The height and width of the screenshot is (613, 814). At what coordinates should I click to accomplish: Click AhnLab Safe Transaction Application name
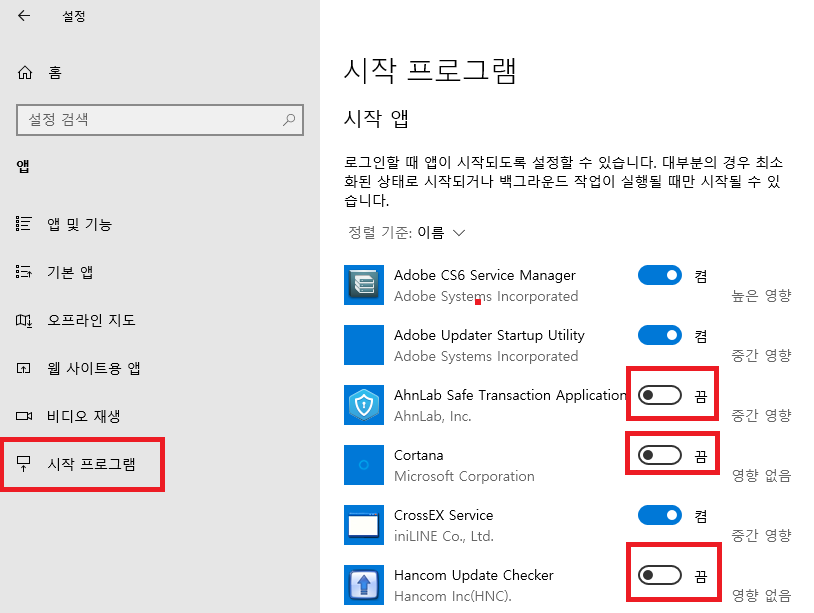click(510, 396)
